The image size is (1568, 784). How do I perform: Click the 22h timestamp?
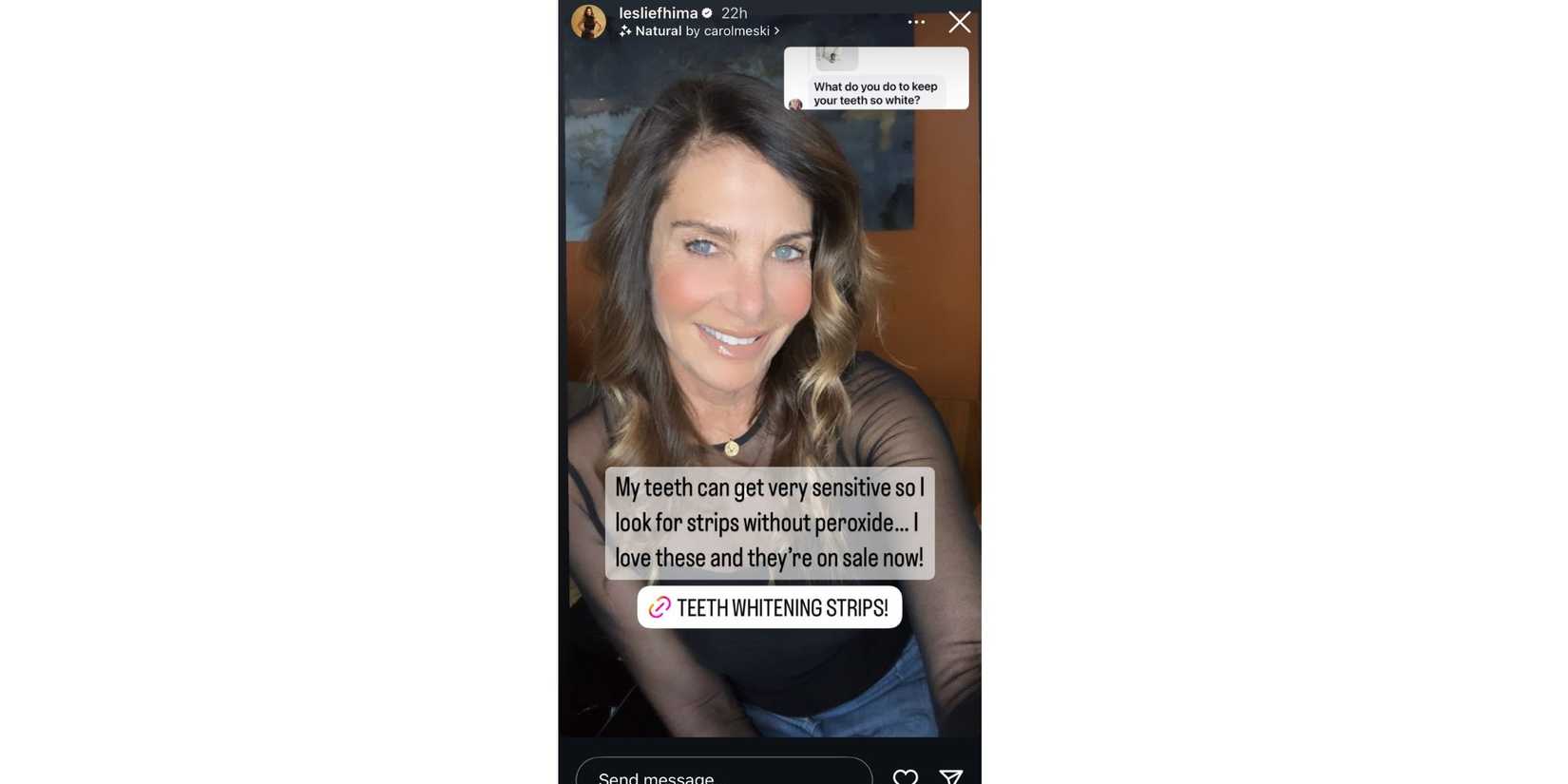[x=735, y=13]
